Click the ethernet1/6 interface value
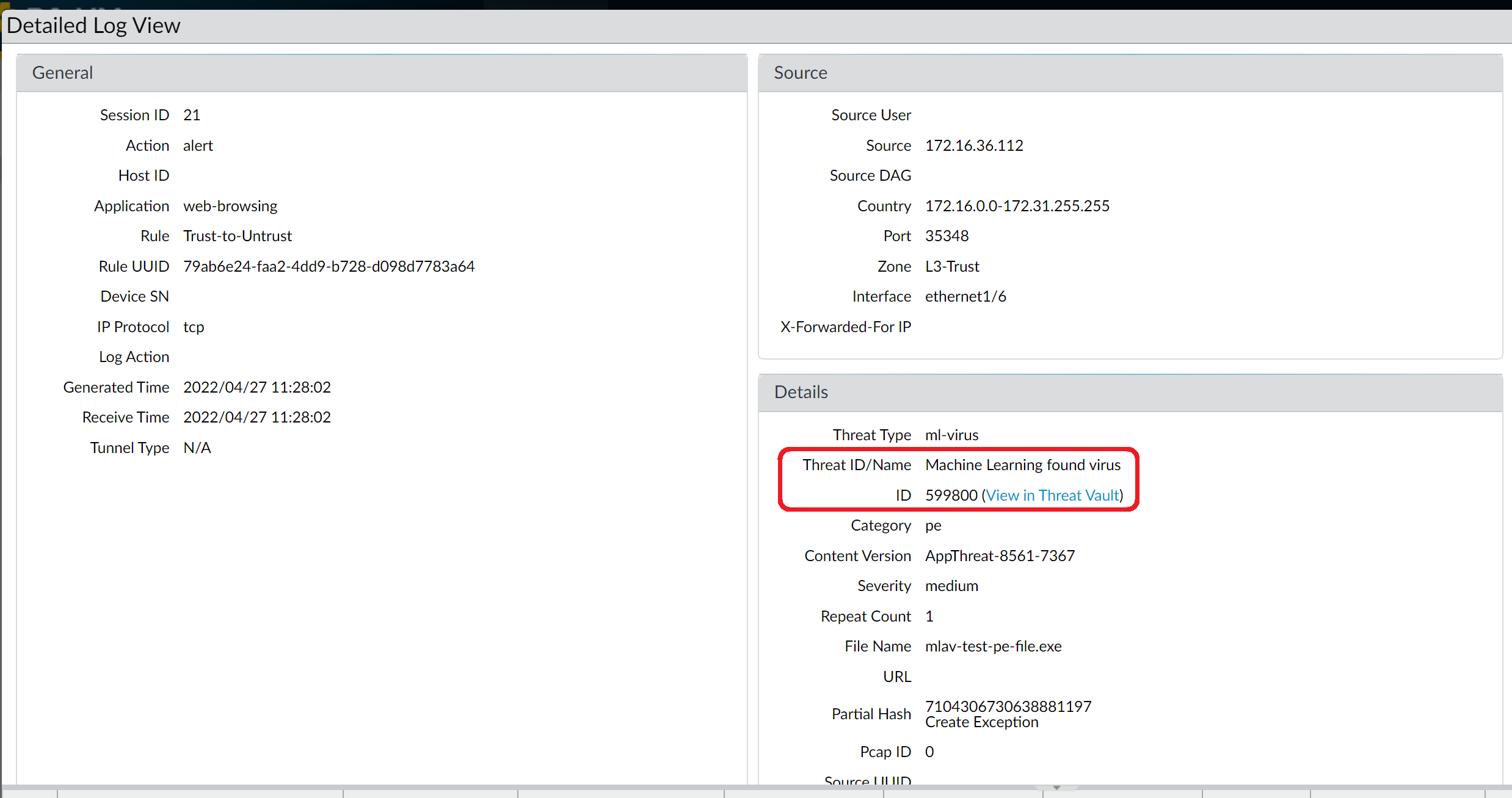Image resolution: width=1512 pixels, height=798 pixels. (965, 296)
